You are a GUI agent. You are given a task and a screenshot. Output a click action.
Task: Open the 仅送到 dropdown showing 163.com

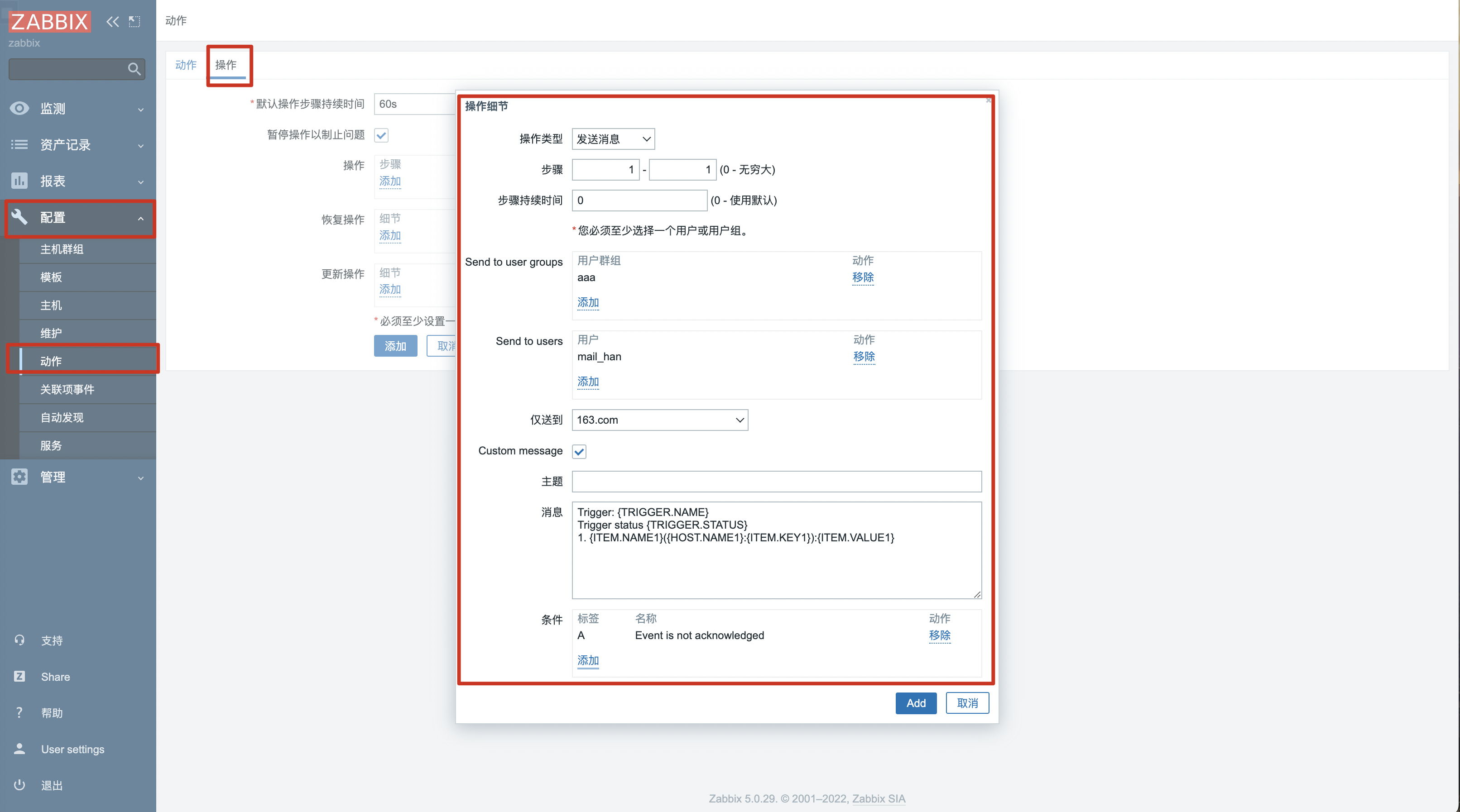[x=660, y=420]
